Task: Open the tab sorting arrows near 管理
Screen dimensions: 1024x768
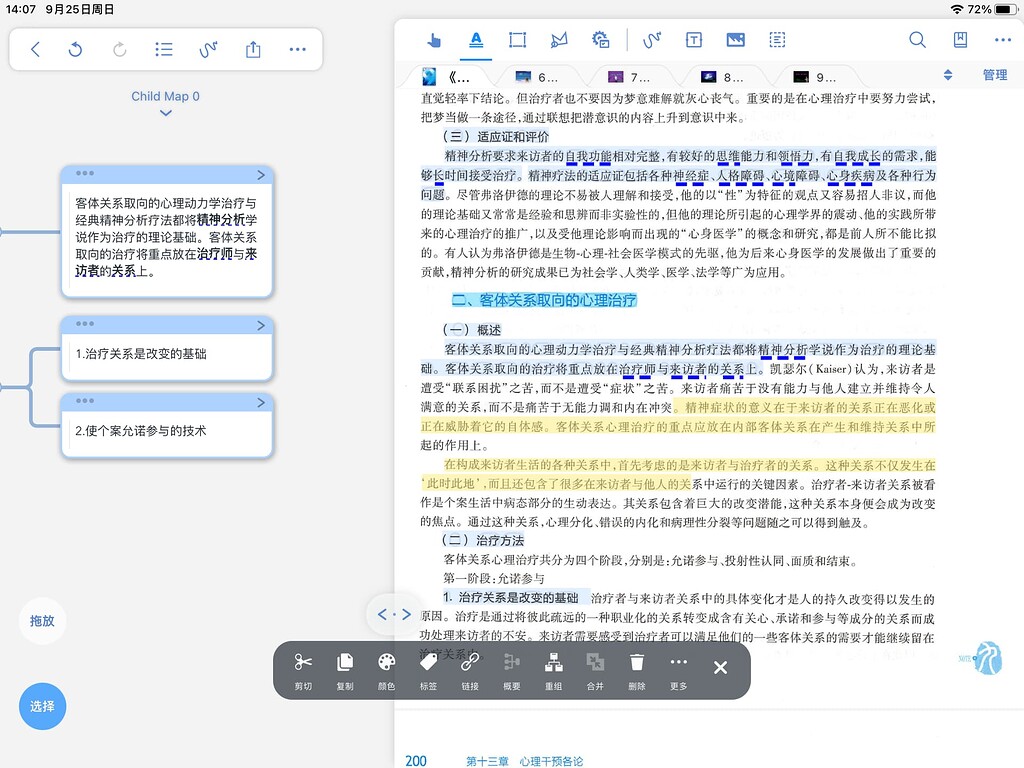Action: [946, 74]
